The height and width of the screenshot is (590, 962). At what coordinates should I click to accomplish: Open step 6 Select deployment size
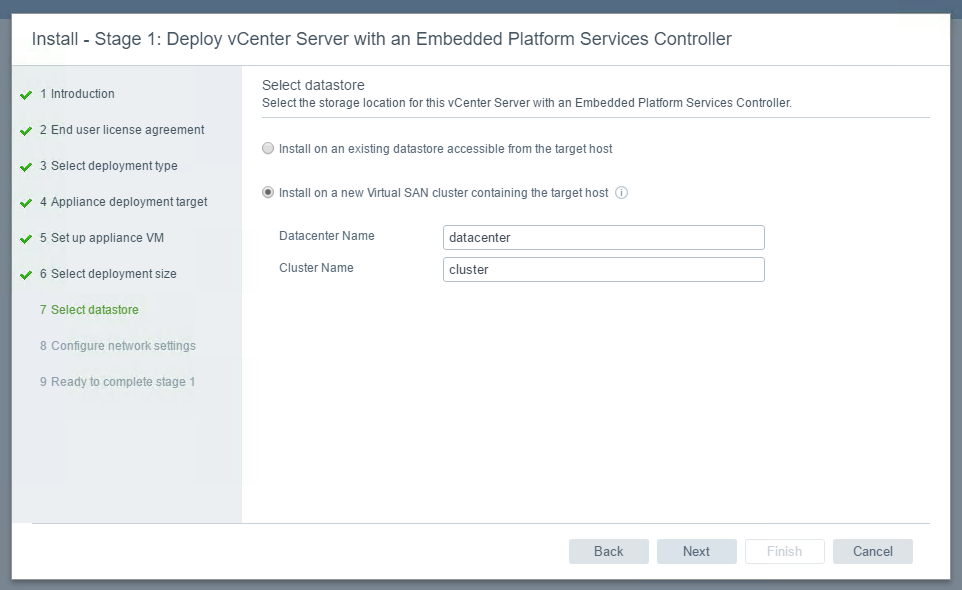(108, 274)
